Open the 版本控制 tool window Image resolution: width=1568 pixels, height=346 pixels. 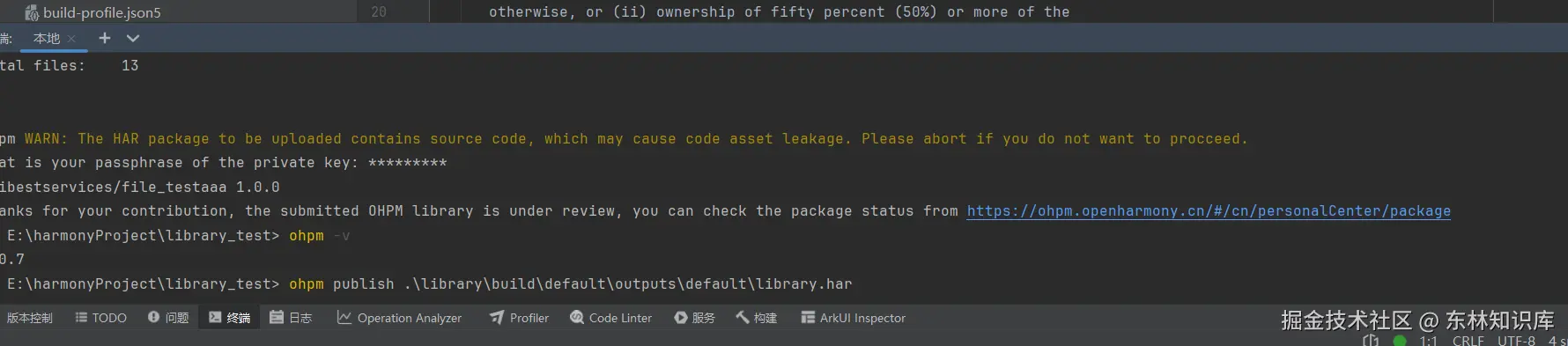tap(30, 318)
